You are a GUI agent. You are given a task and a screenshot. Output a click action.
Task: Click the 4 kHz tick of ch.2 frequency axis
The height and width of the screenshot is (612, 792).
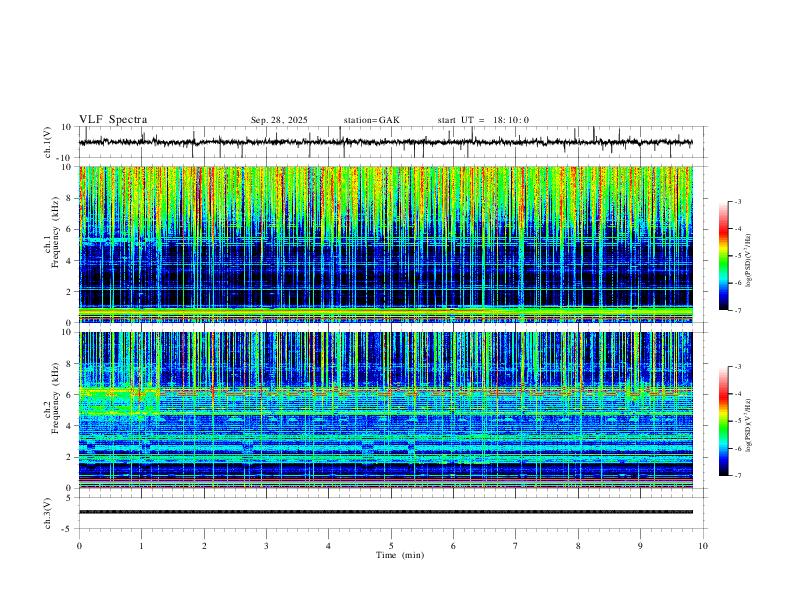tap(69, 426)
